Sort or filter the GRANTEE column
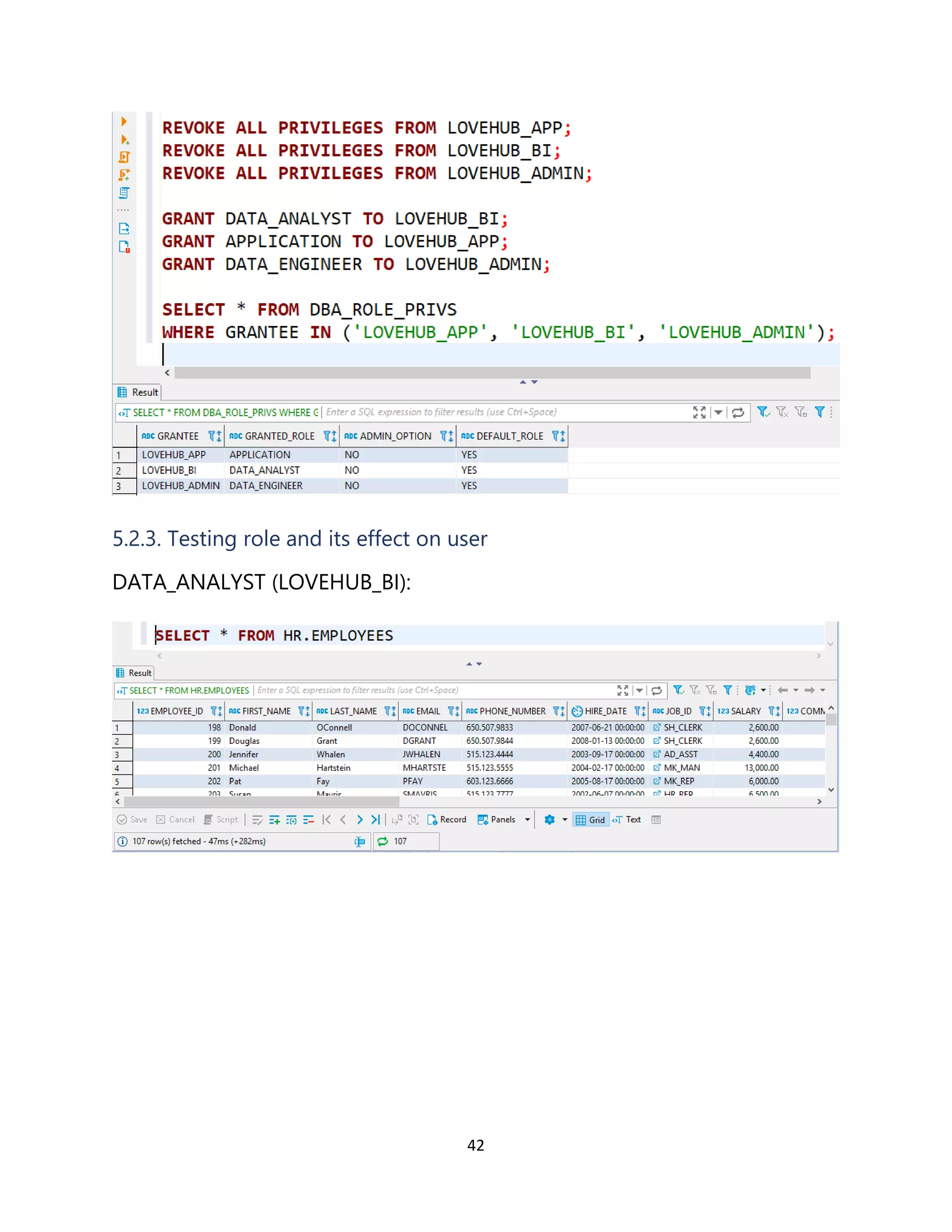This screenshot has height=1232, width=952. [215, 436]
